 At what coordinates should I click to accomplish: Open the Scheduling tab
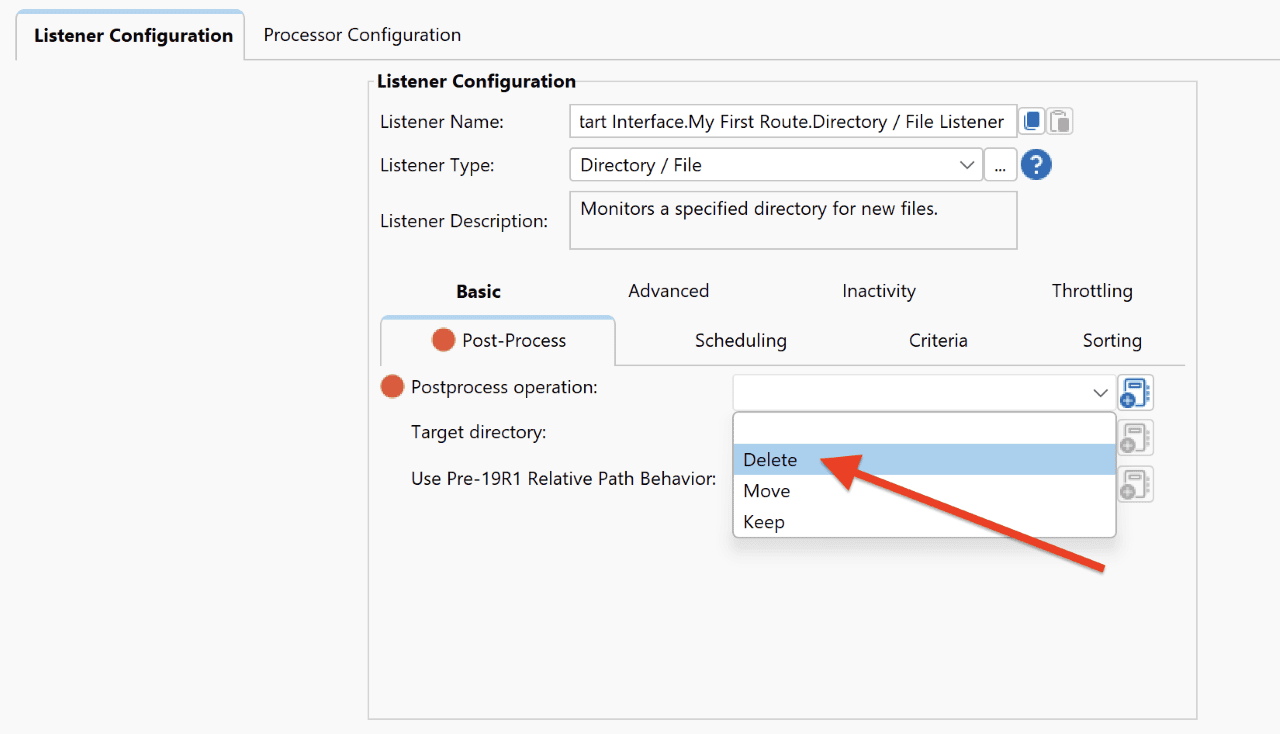point(741,341)
